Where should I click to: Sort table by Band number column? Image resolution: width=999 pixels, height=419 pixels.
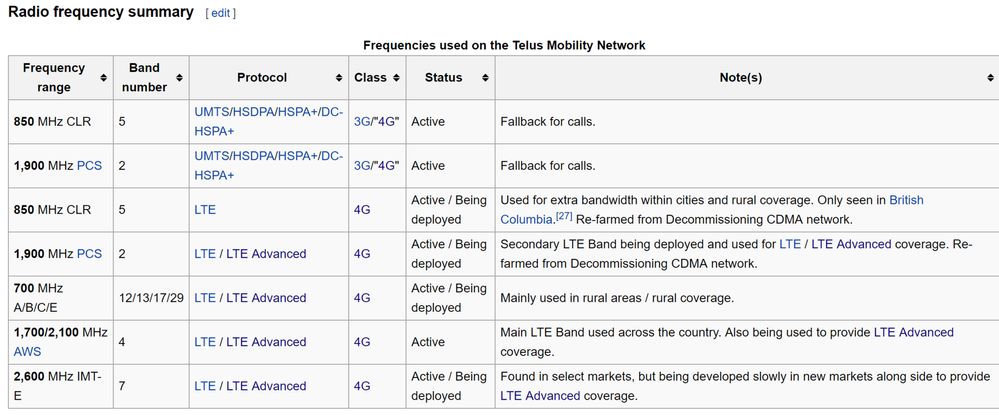pos(178,78)
